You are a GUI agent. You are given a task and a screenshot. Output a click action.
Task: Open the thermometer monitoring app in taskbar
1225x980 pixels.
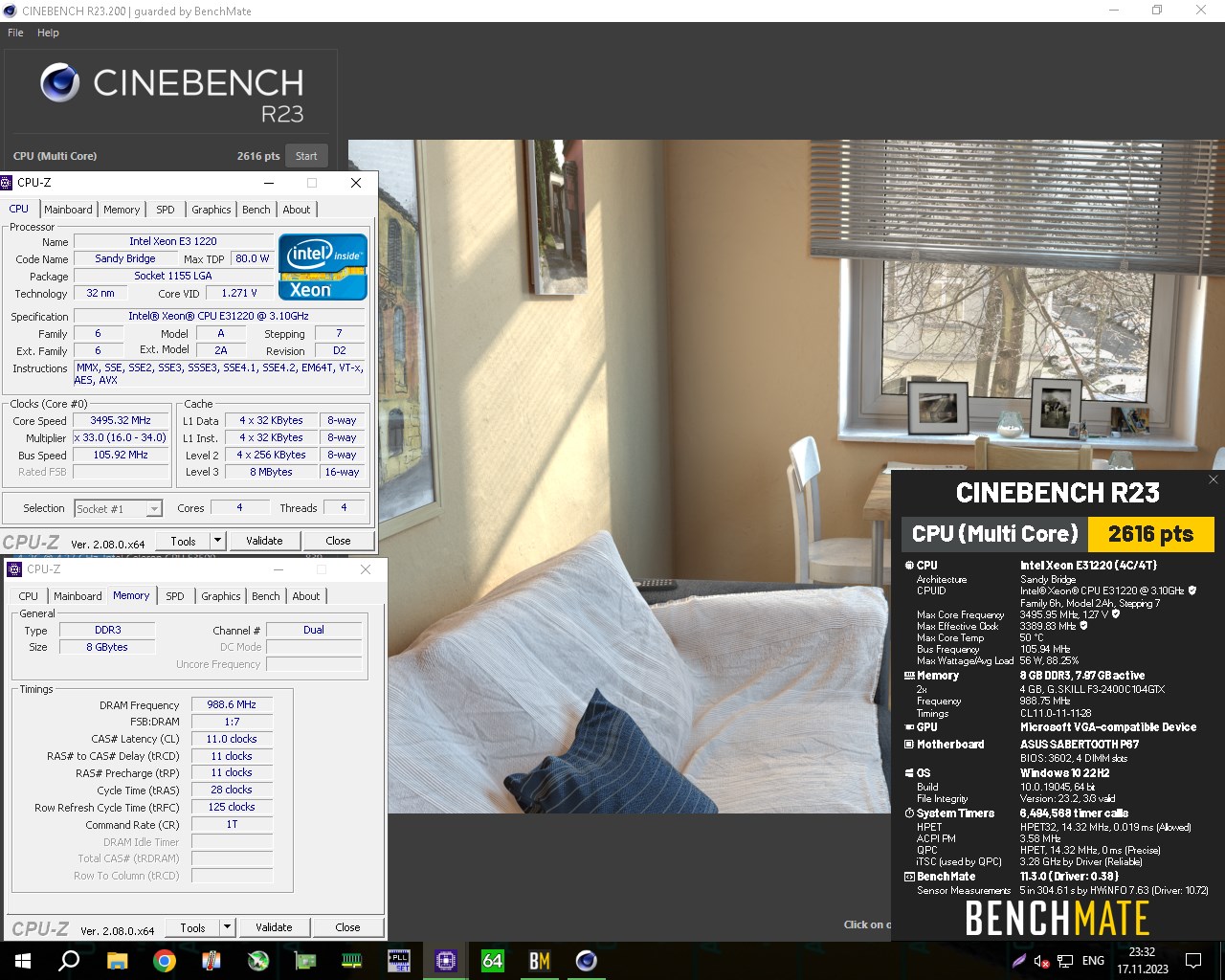[x=212, y=961]
